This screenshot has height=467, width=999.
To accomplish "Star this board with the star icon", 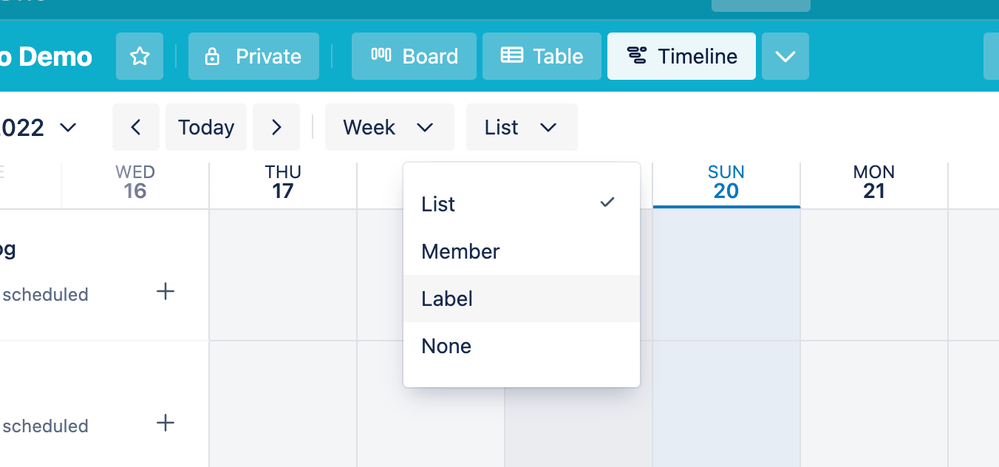I will [x=139, y=56].
